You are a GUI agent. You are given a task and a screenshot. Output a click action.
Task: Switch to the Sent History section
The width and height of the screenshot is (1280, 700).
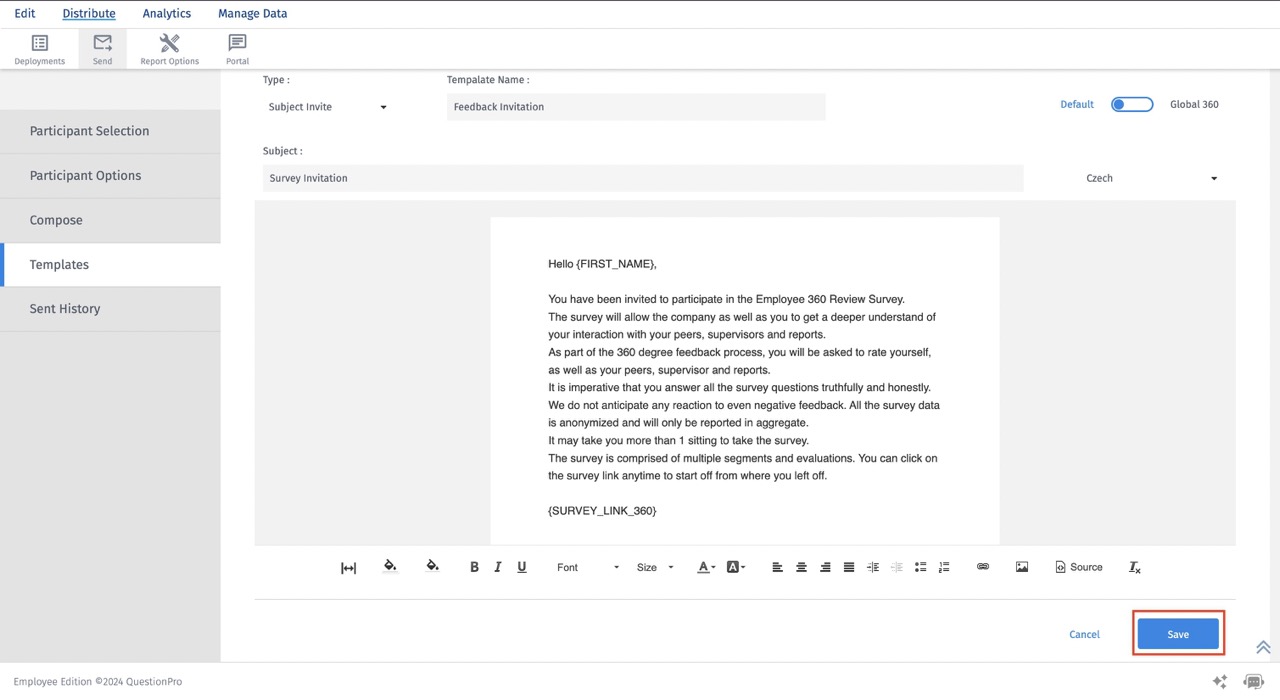pyautogui.click(x=65, y=308)
